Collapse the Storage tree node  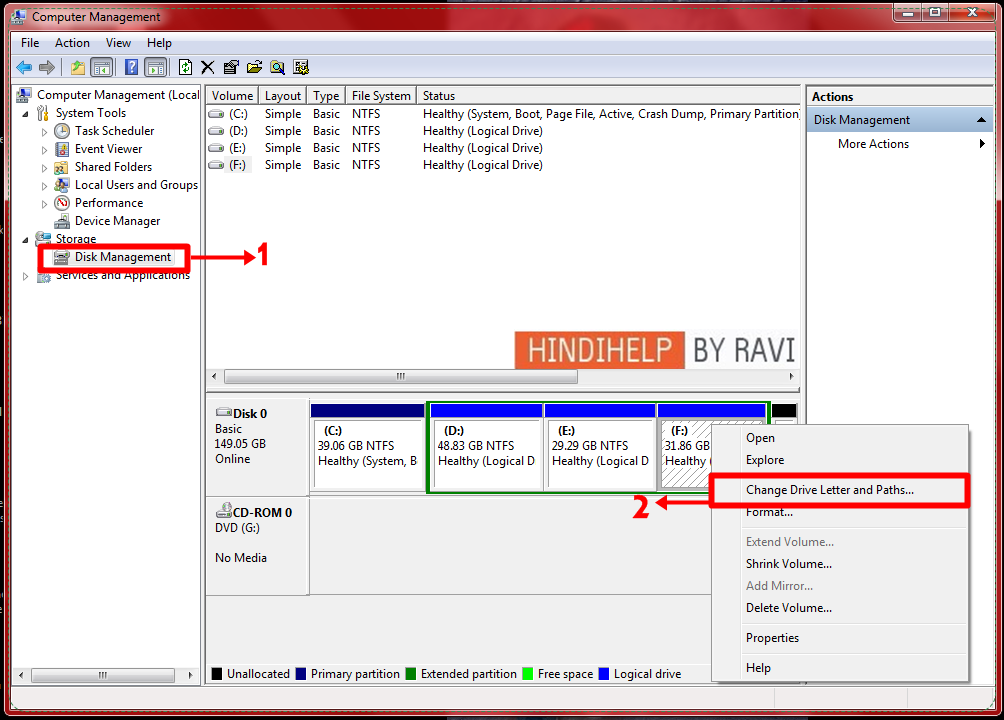coord(26,240)
